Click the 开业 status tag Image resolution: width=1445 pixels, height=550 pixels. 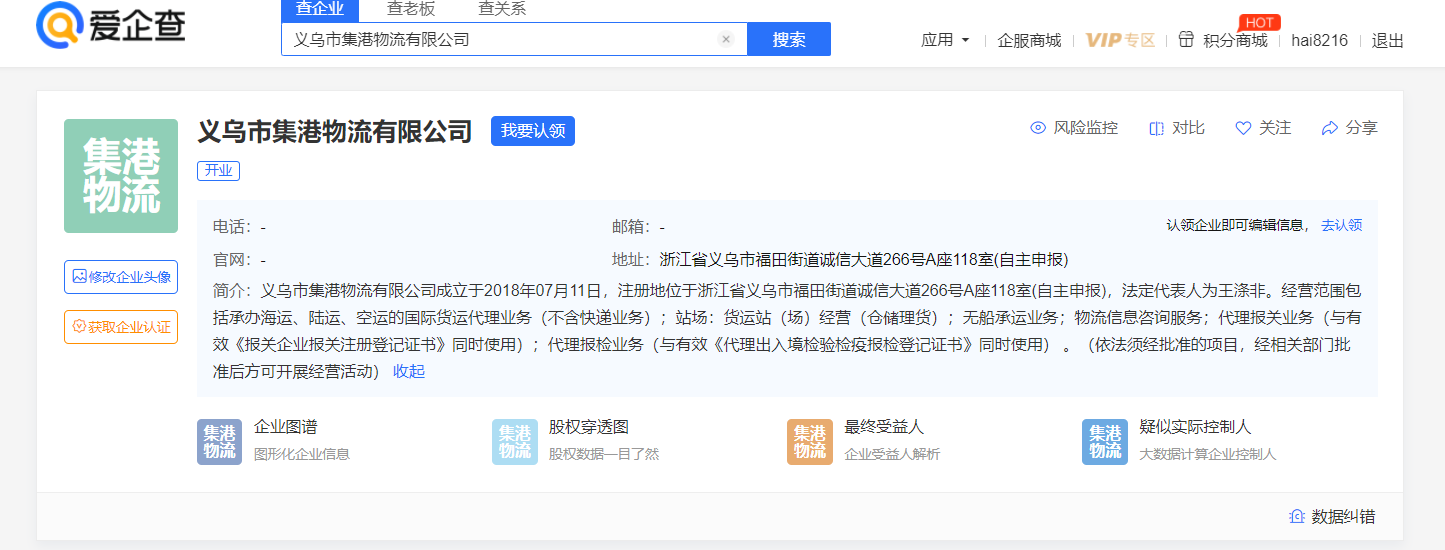click(x=218, y=171)
